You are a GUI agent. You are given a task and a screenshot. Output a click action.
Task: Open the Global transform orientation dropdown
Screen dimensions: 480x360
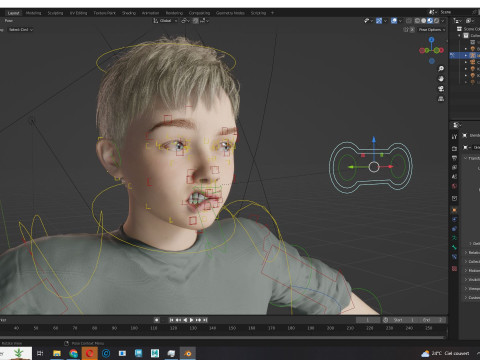coord(165,21)
